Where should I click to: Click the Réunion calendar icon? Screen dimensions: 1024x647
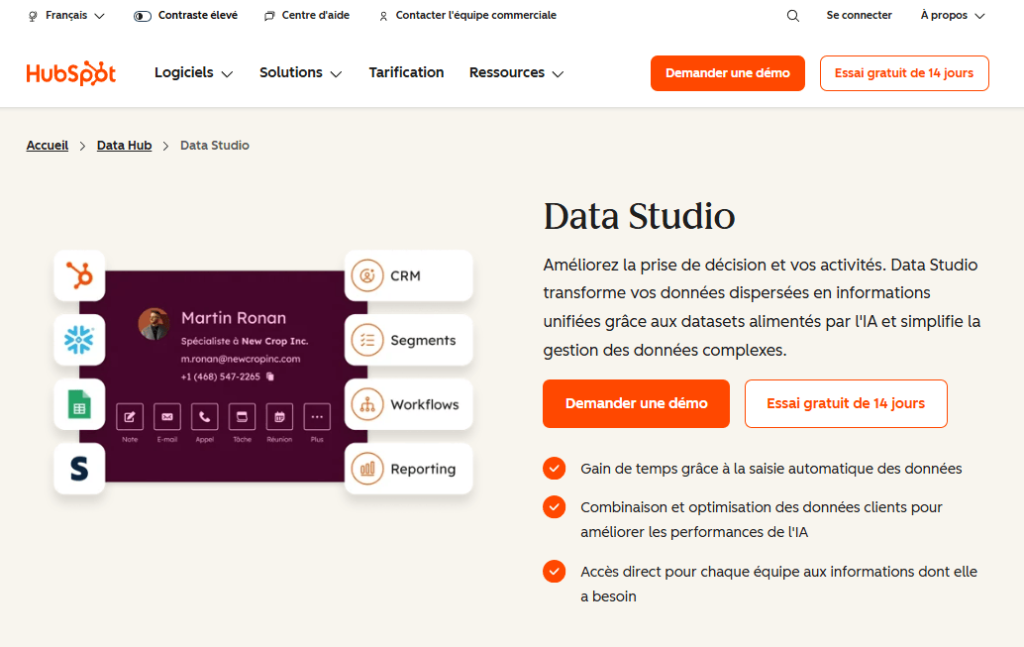click(280, 417)
